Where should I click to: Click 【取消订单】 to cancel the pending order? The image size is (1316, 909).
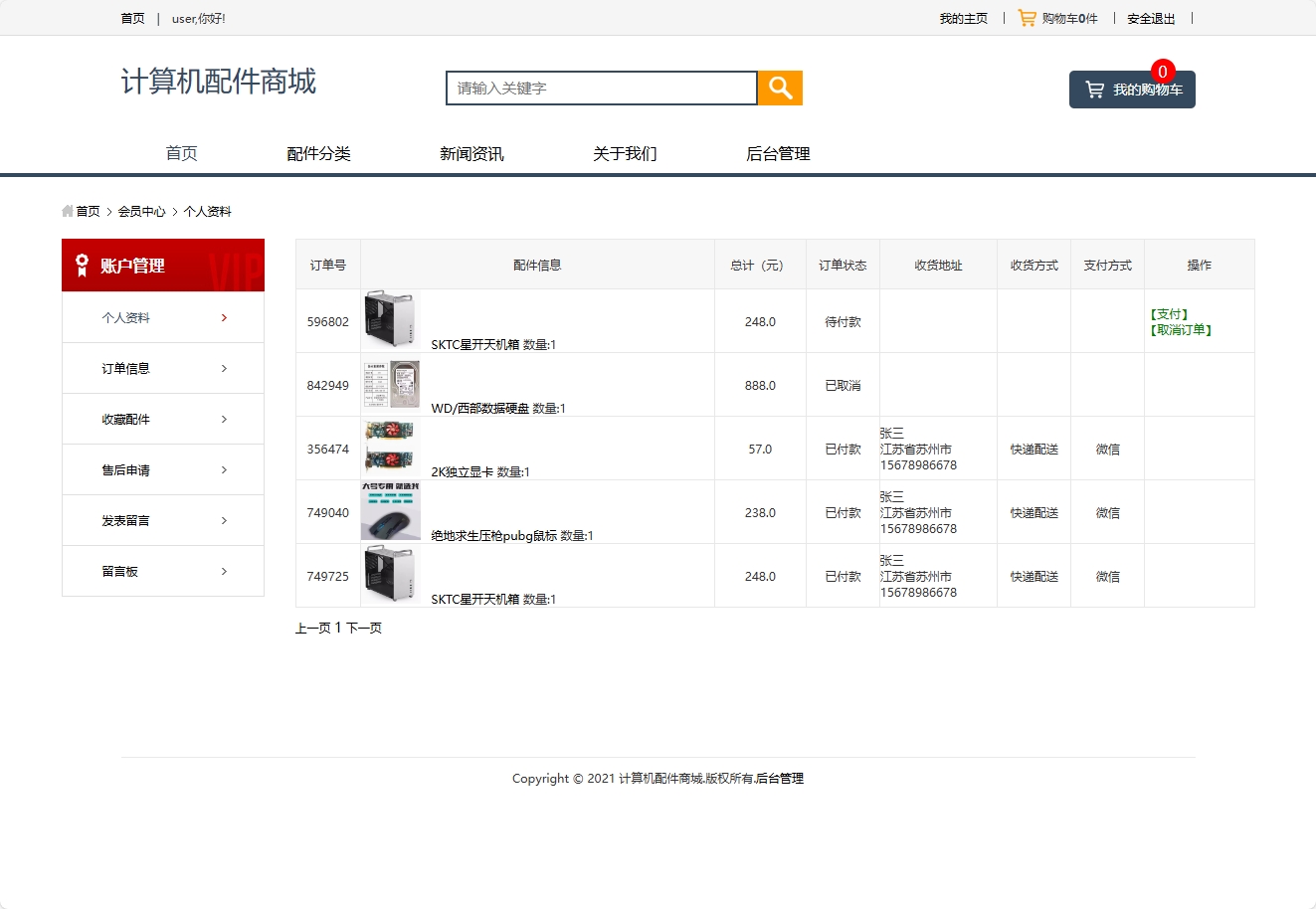point(1179,328)
